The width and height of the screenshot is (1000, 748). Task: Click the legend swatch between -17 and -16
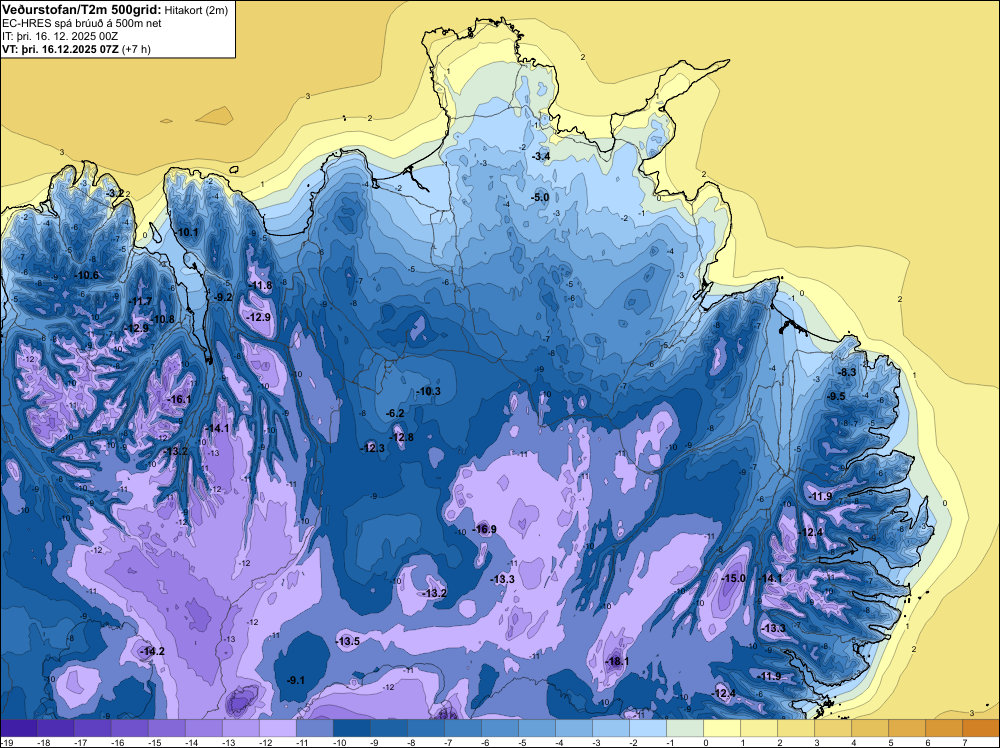(x=92, y=728)
